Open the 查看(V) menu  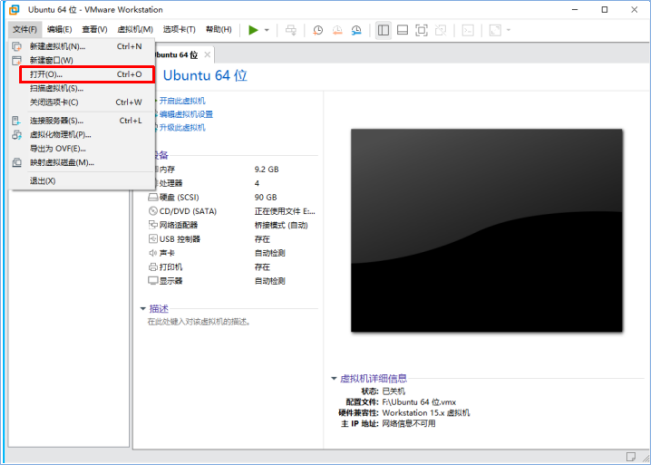coord(95,29)
